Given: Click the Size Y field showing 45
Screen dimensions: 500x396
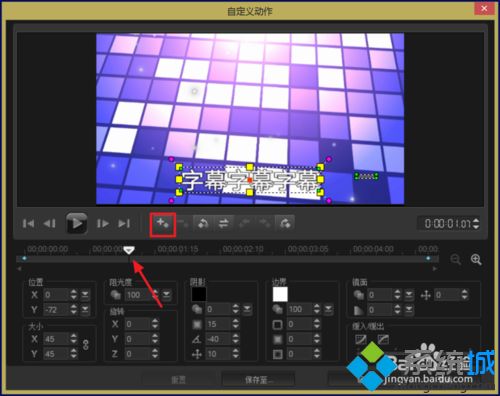Looking at the screenshot, I should coord(56,354).
